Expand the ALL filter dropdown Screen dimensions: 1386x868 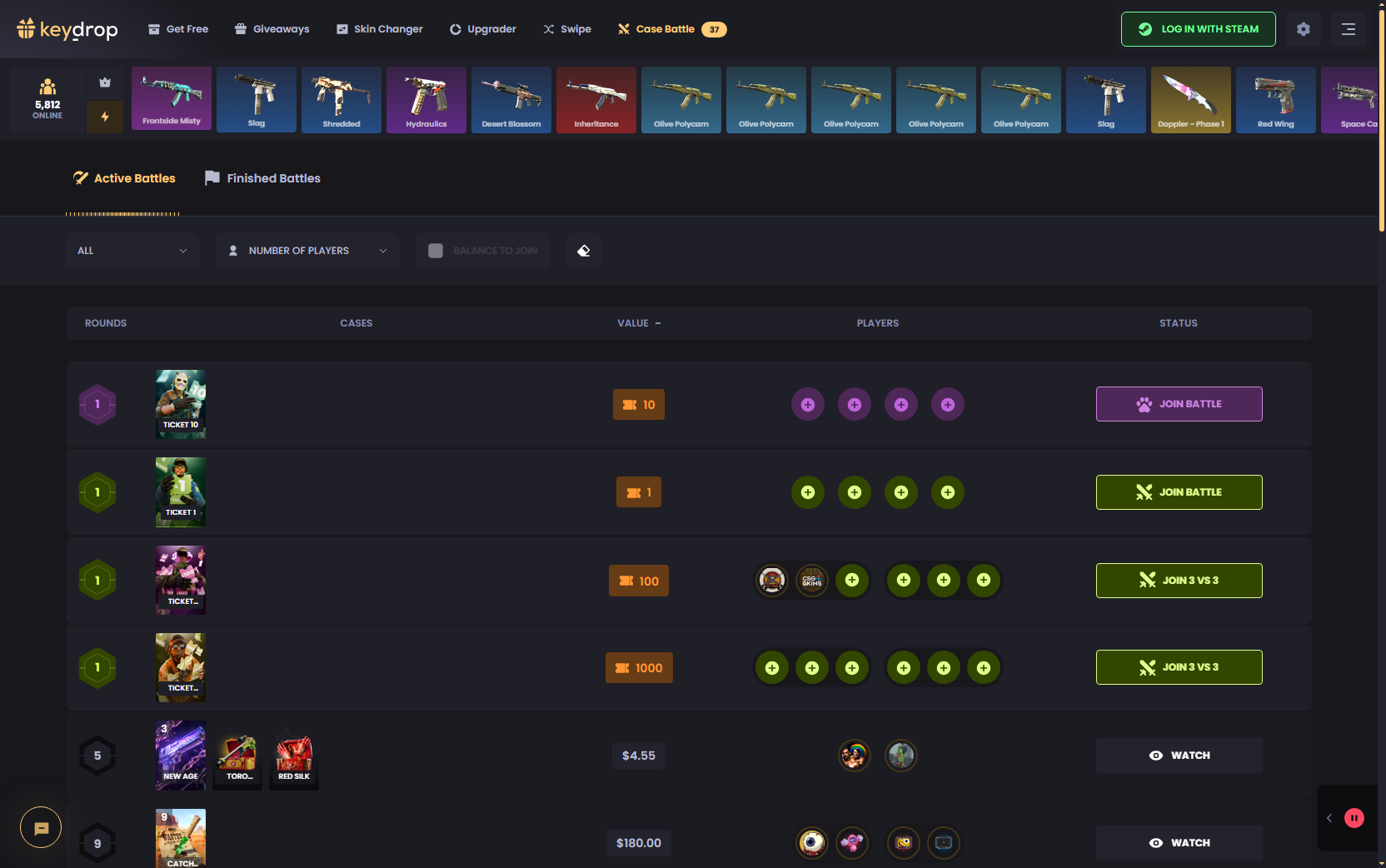pos(132,251)
